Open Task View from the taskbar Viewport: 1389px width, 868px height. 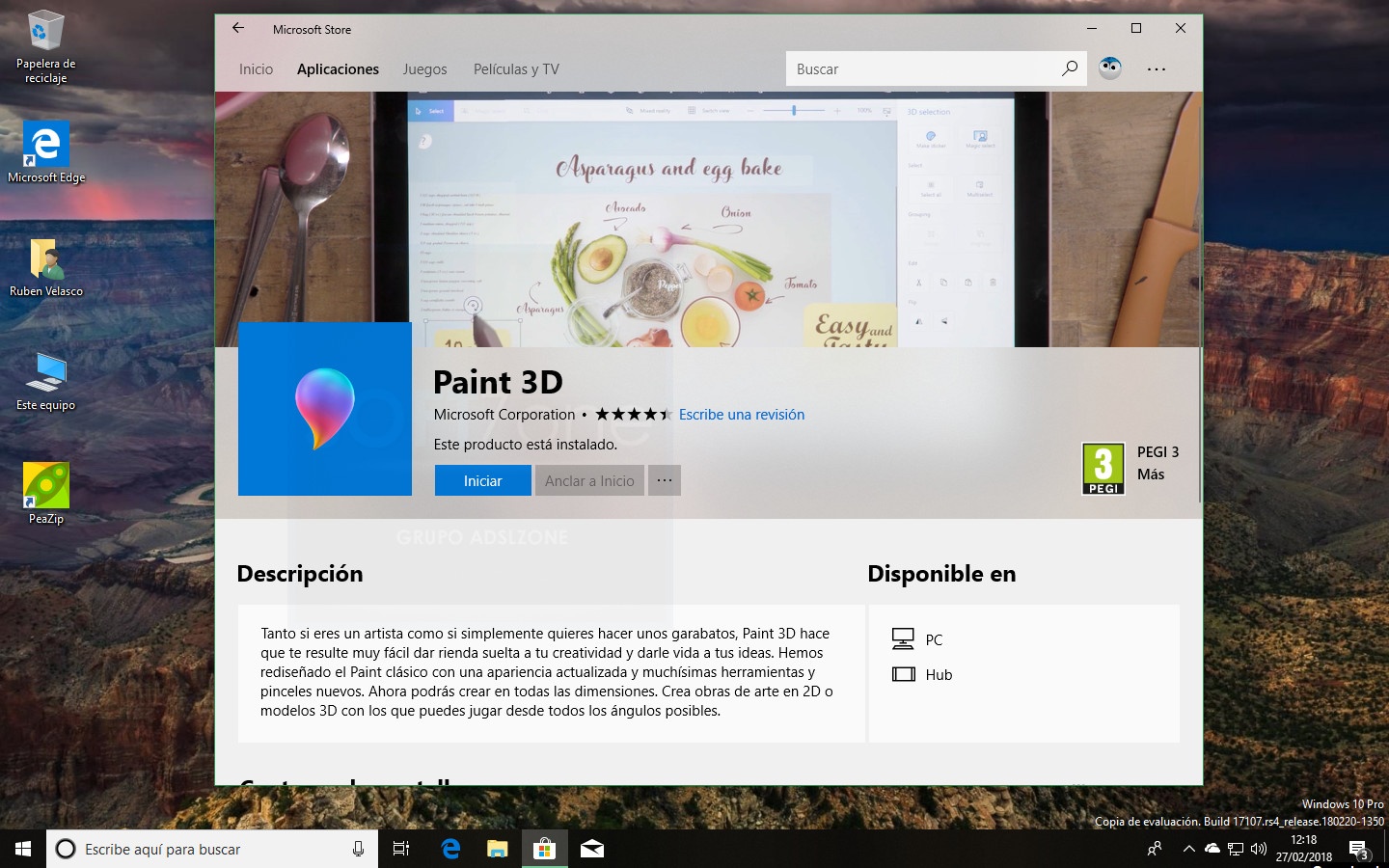pos(401,849)
